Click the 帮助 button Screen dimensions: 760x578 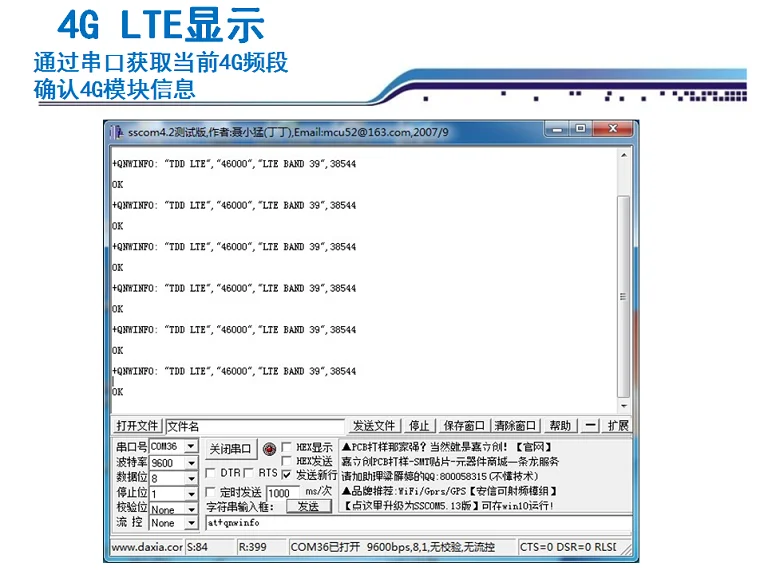point(560,426)
